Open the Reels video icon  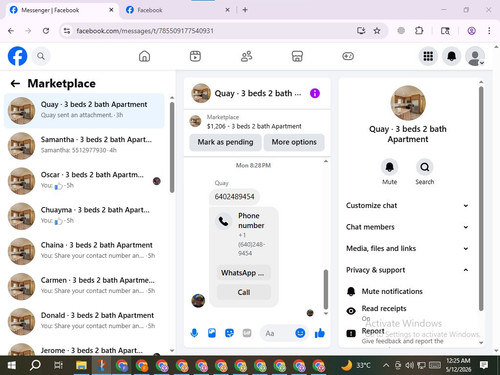point(195,56)
